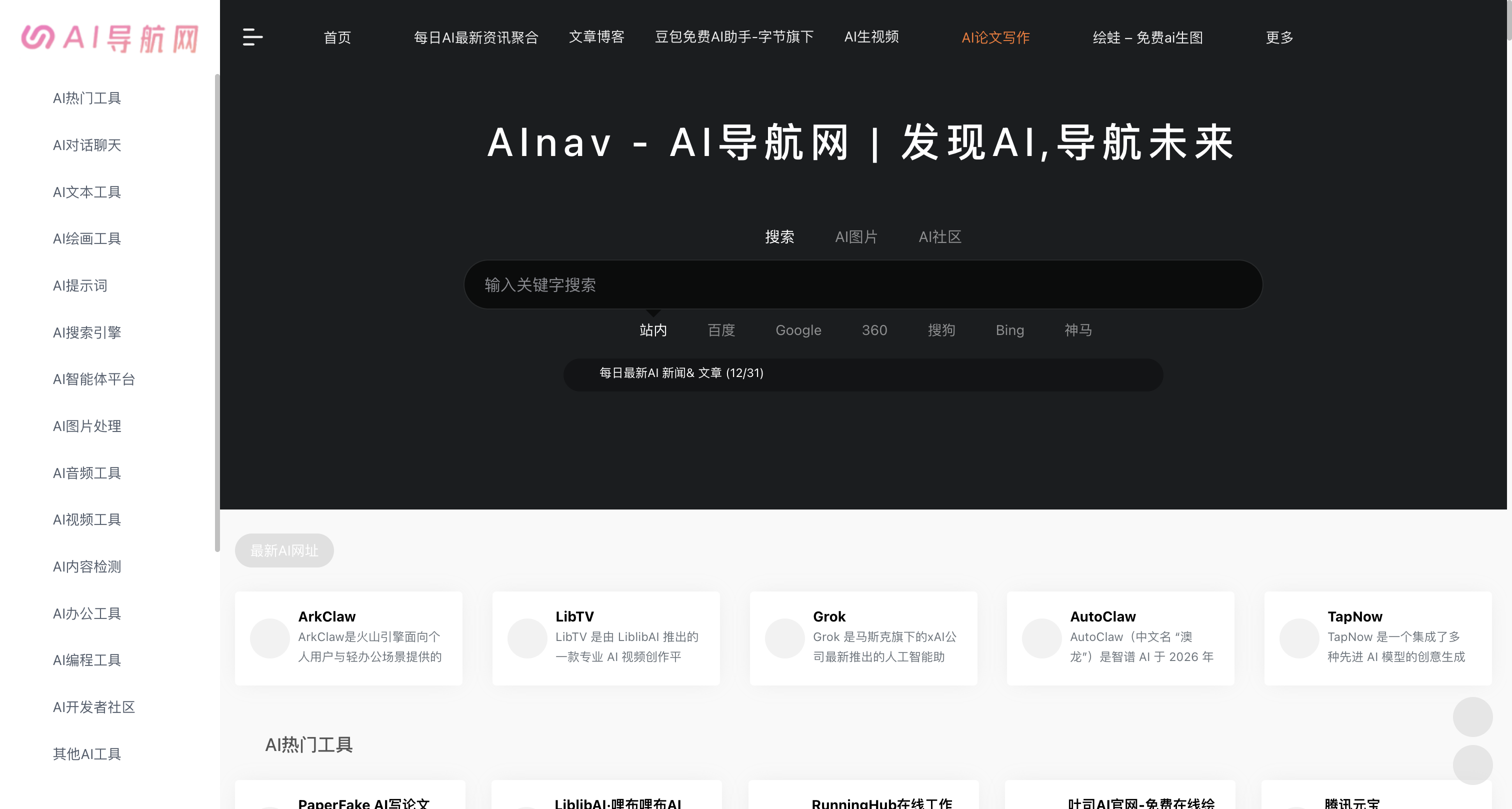Open the 每日最新AI新闻 article link
The width and height of the screenshot is (1512, 809).
pyautogui.click(x=680, y=373)
